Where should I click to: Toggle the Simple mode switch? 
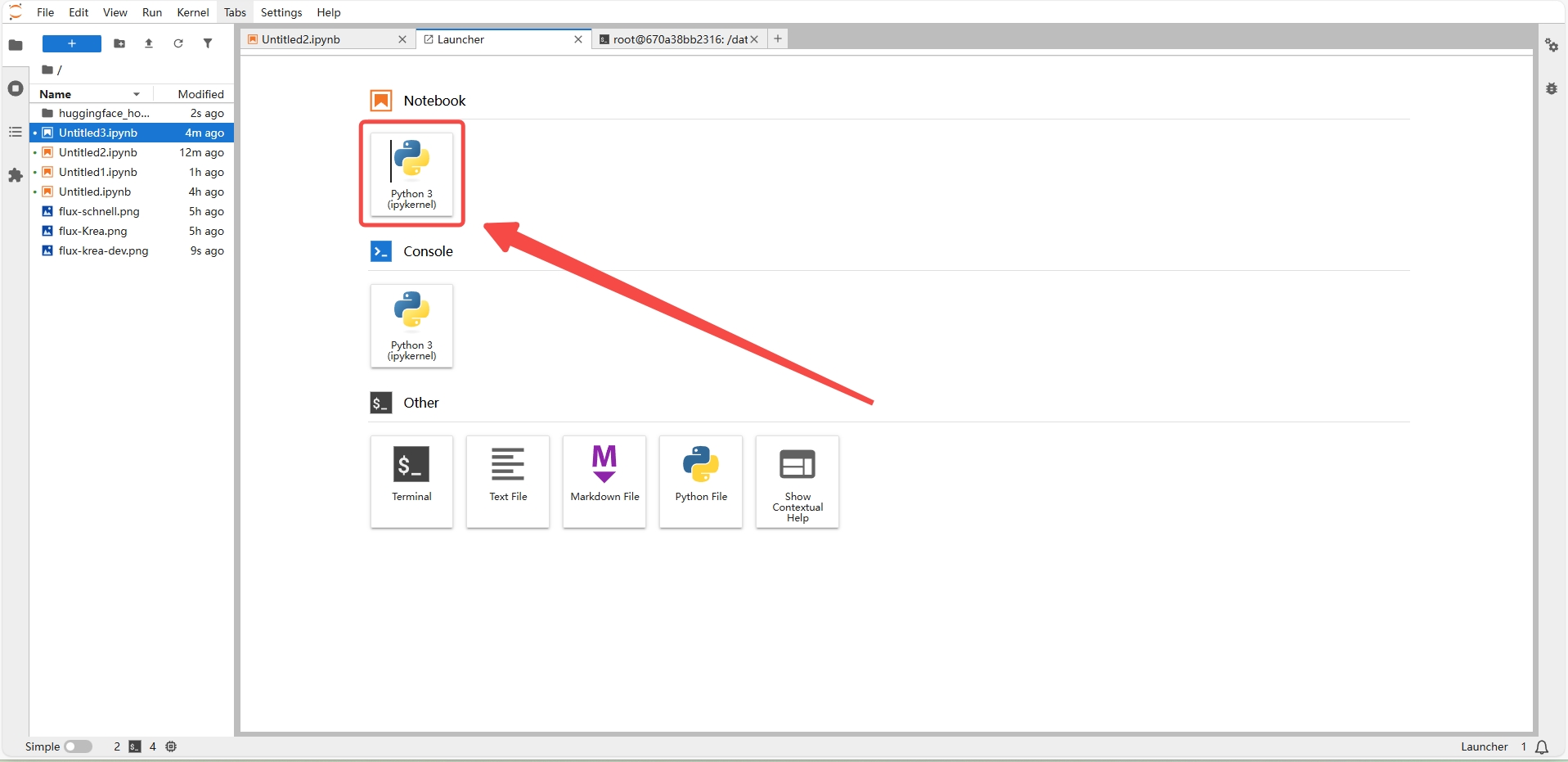[x=79, y=746]
